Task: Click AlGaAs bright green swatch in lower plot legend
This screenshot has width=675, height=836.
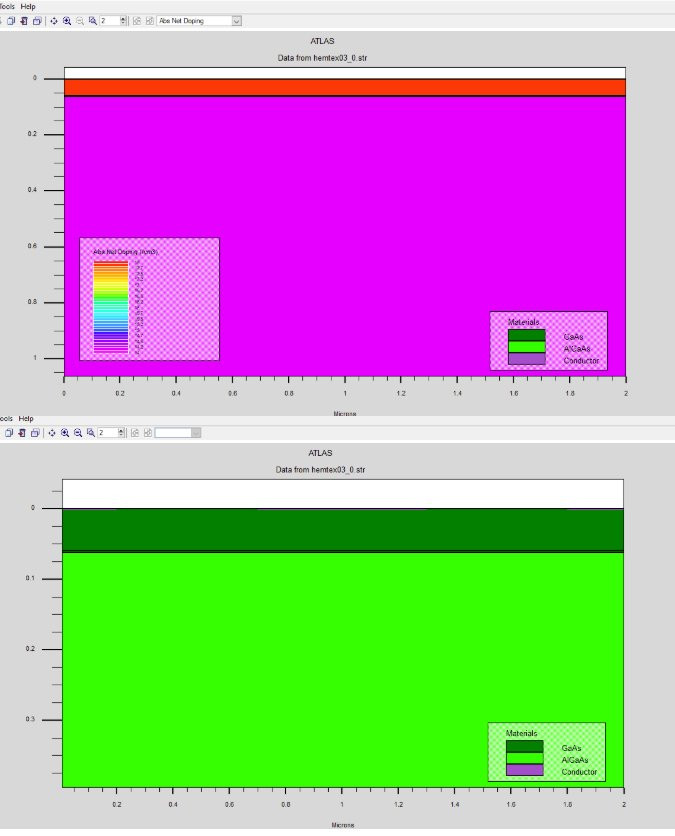Action: 524,758
